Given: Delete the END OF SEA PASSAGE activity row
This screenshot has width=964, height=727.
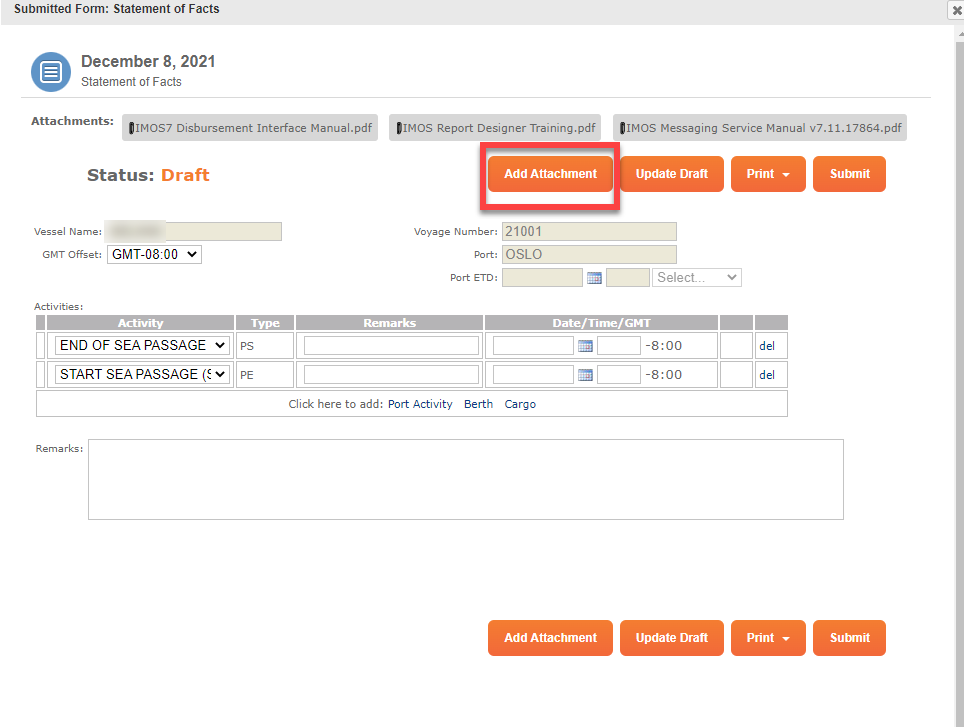Looking at the screenshot, I should point(770,344).
